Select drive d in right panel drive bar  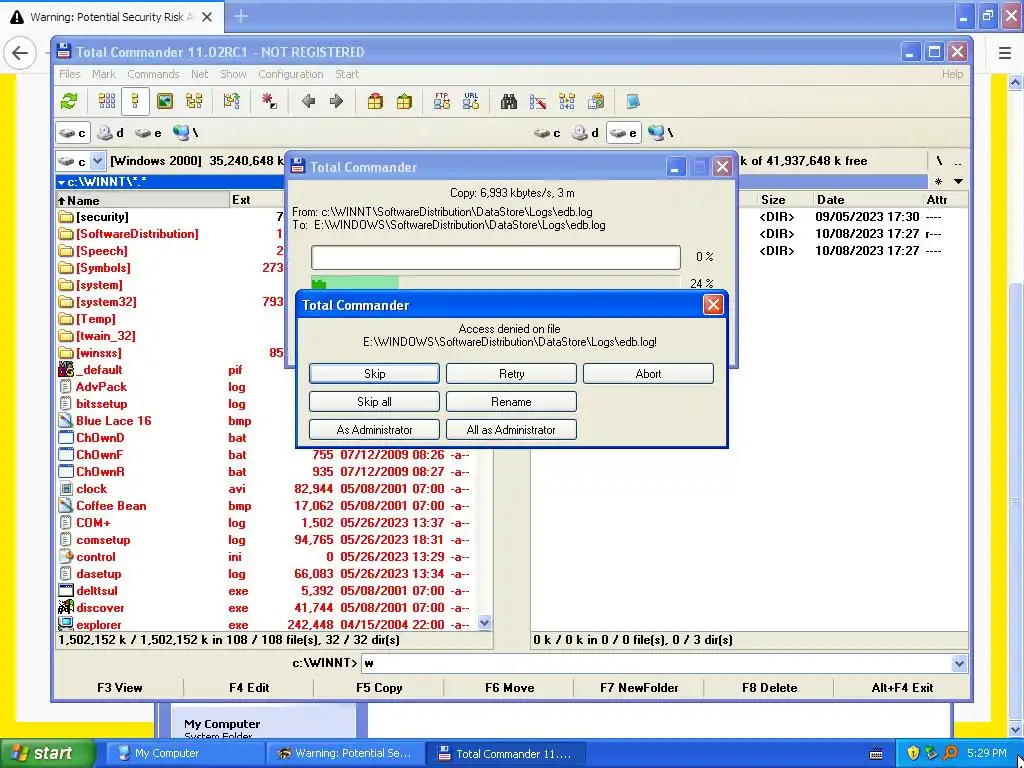click(x=585, y=133)
